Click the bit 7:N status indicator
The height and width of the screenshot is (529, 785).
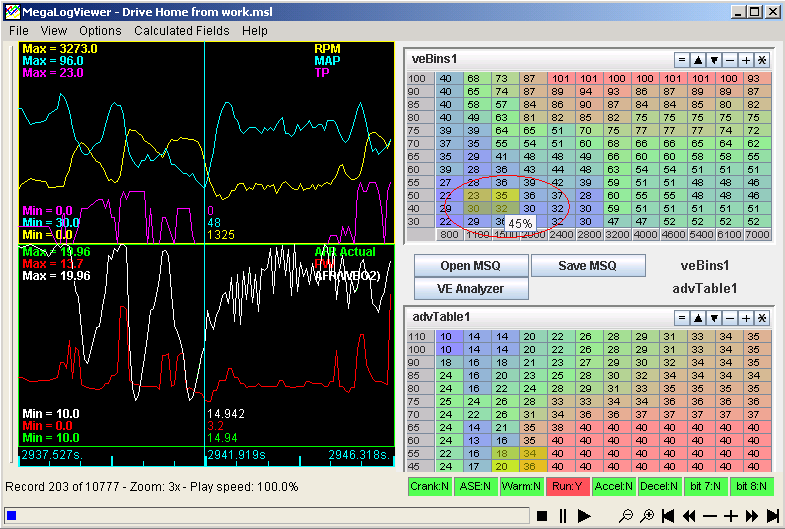[x=705, y=486]
